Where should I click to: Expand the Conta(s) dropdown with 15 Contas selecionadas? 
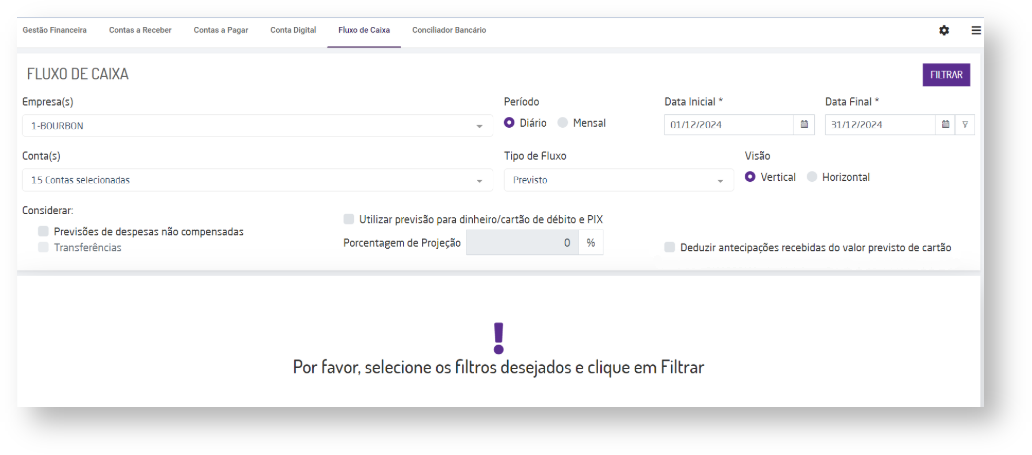[257, 180]
